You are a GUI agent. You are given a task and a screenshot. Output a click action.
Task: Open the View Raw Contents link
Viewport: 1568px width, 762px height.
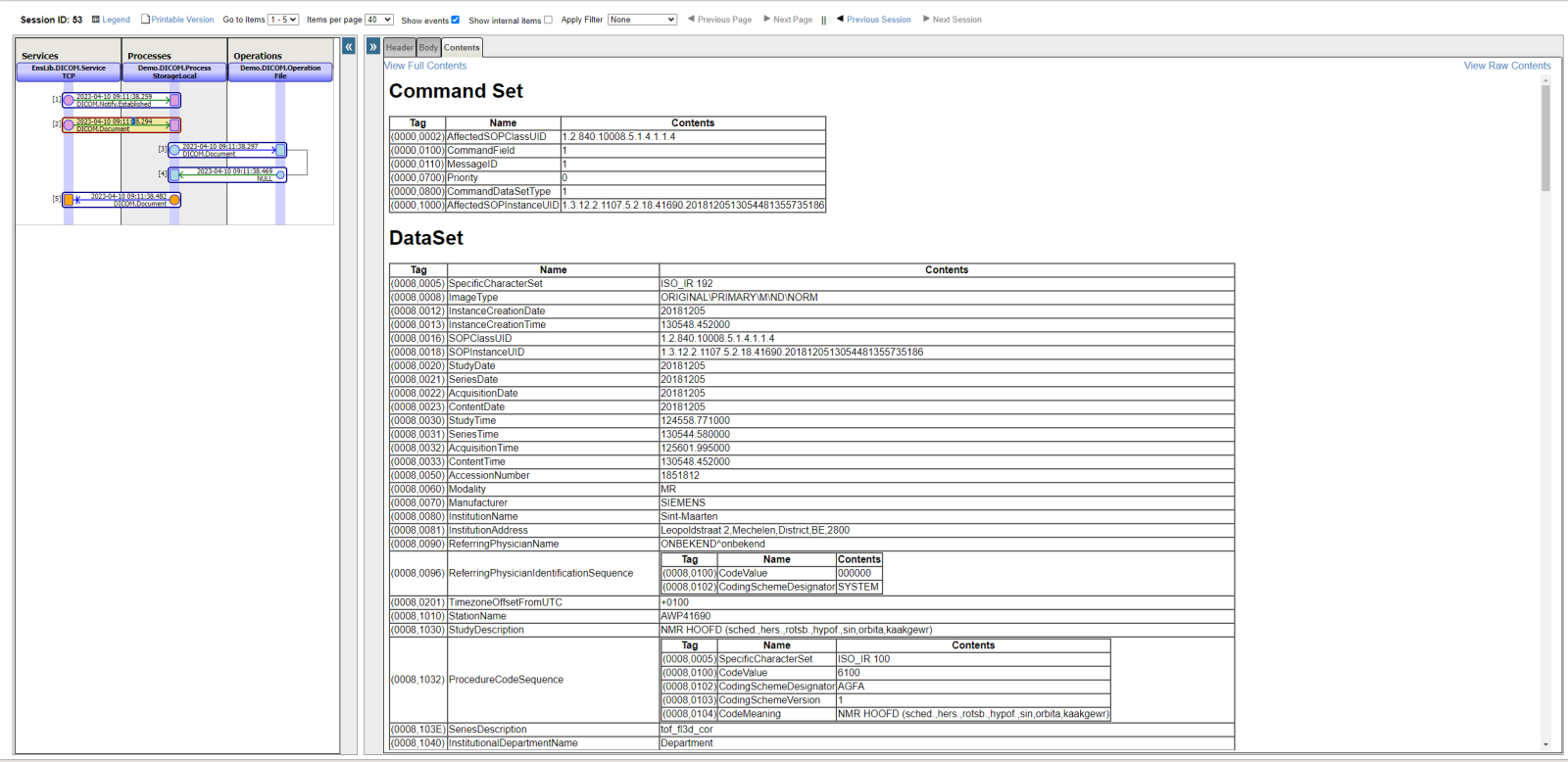pyautogui.click(x=1506, y=66)
